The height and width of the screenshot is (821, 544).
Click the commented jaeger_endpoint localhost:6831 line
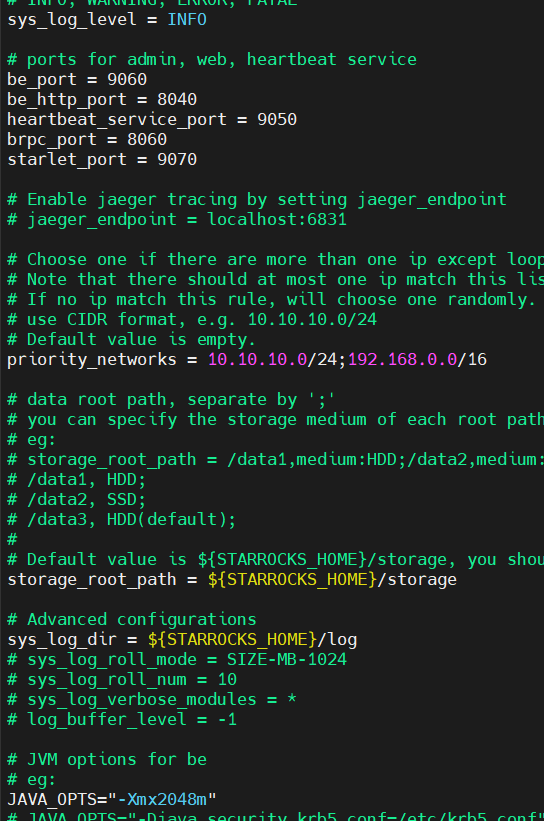click(177, 219)
